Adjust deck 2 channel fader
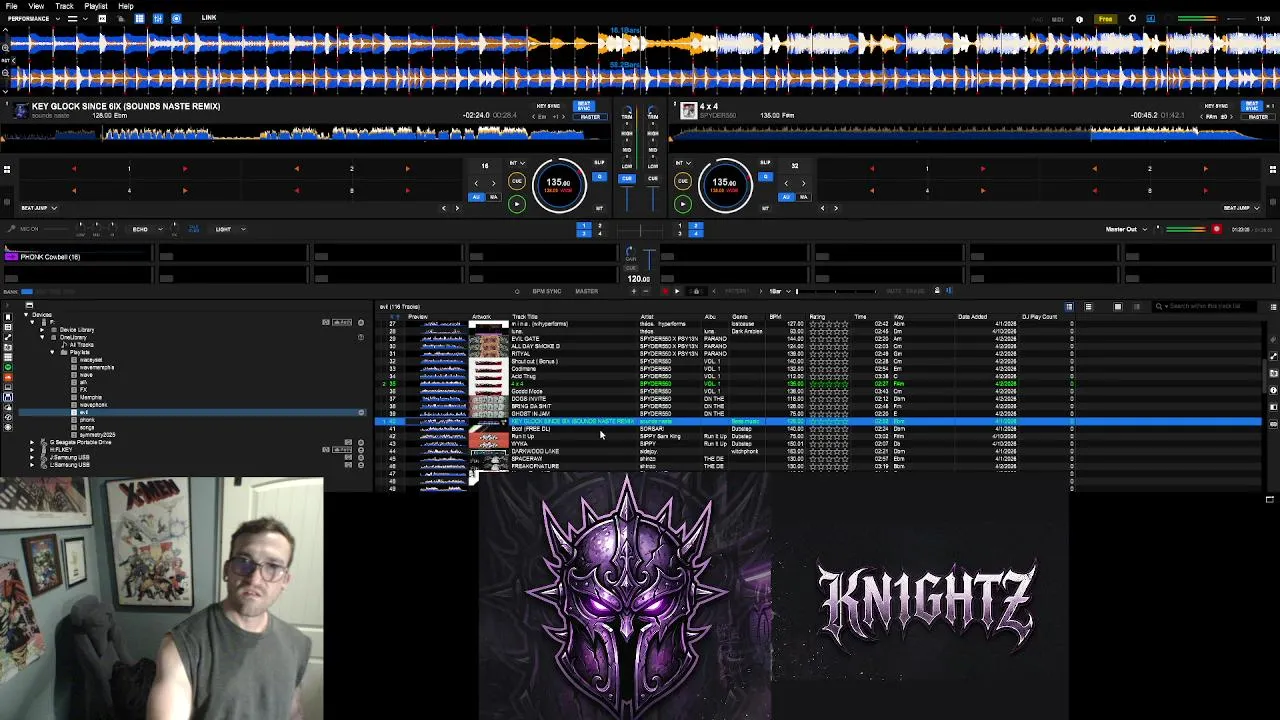 (652, 200)
